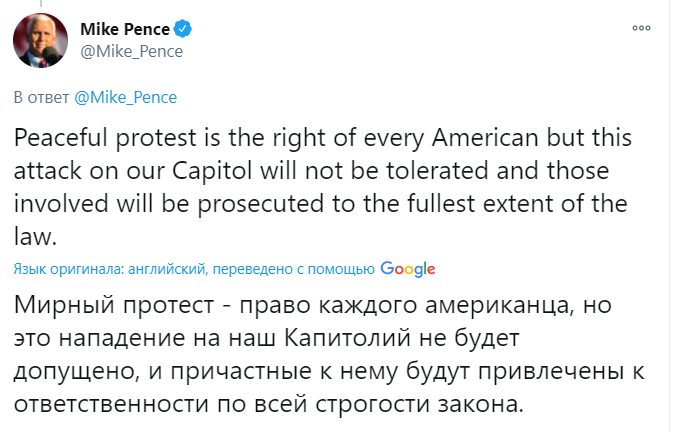This screenshot has height=432, width=674.
Task: Open the tweet's three-dot More menu
Action: pos(641,28)
